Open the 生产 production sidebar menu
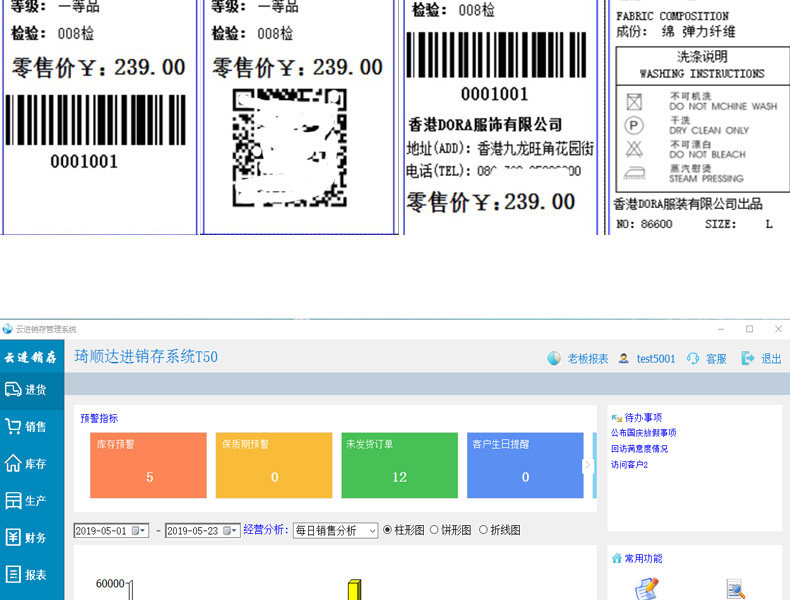This screenshot has height=600, width=790. coord(32,501)
